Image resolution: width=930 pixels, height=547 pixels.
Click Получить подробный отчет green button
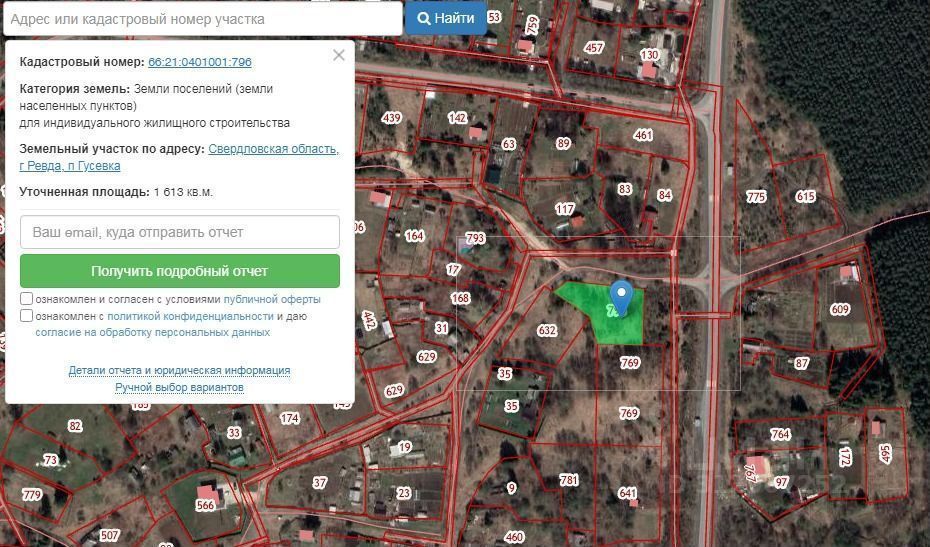(x=180, y=271)
